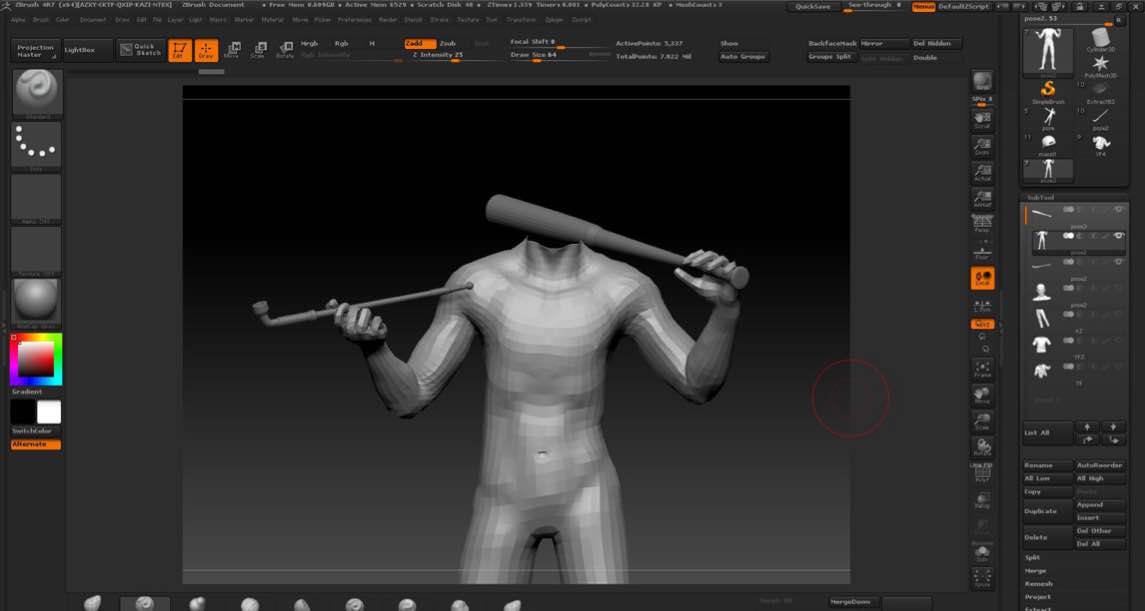The height and width of the screenshot is (611, 1145).
Task: Toggle Edit mode button
Action: [180, 50]
